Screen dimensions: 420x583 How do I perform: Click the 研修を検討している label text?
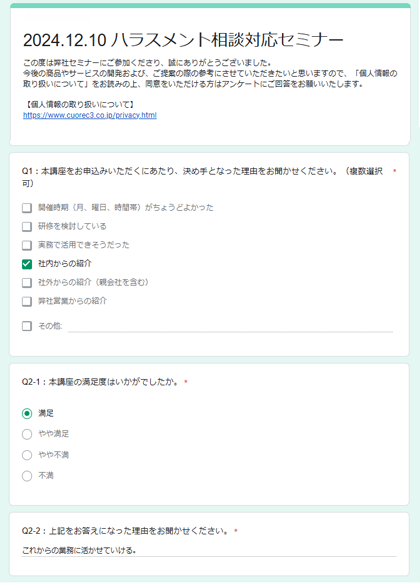pos(72,226)
